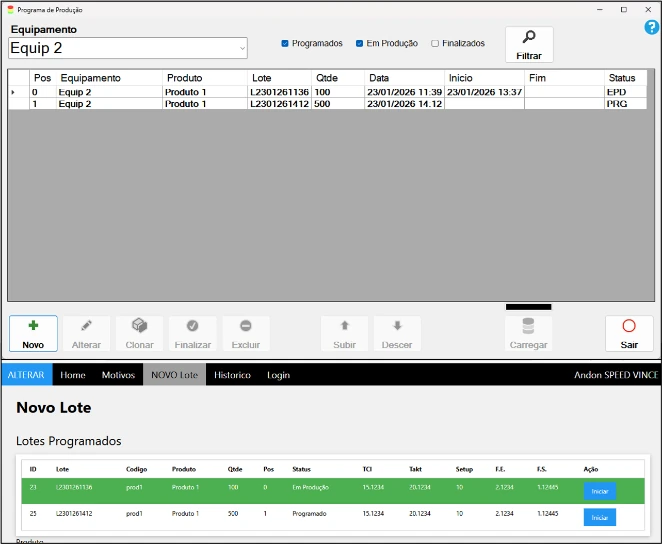Click date cell 23/01/2026 11:39
The image size is (662, 544).
point(404,92)
